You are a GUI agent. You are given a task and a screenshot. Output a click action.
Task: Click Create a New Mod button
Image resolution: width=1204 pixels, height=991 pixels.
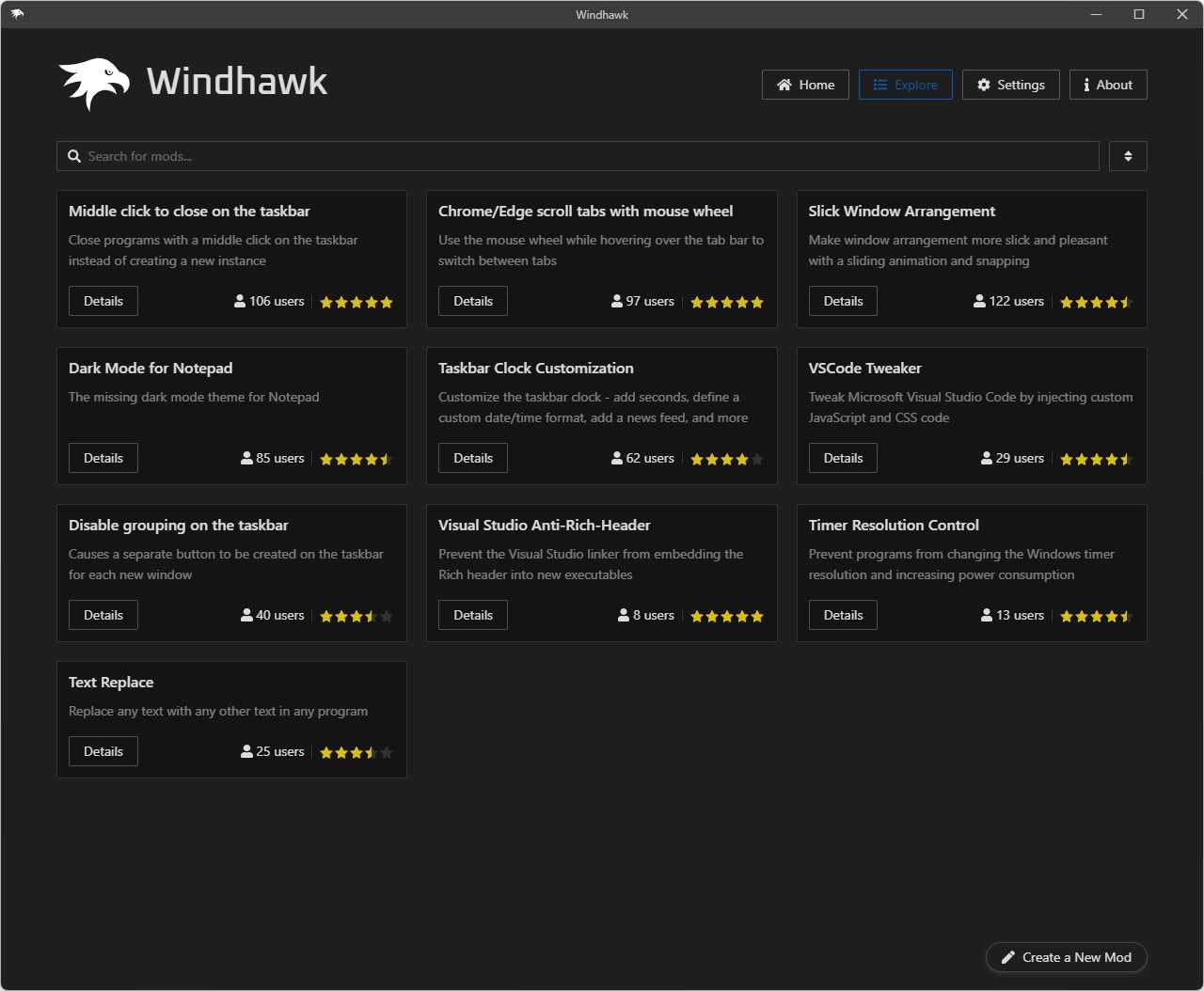coord(1066,957)
